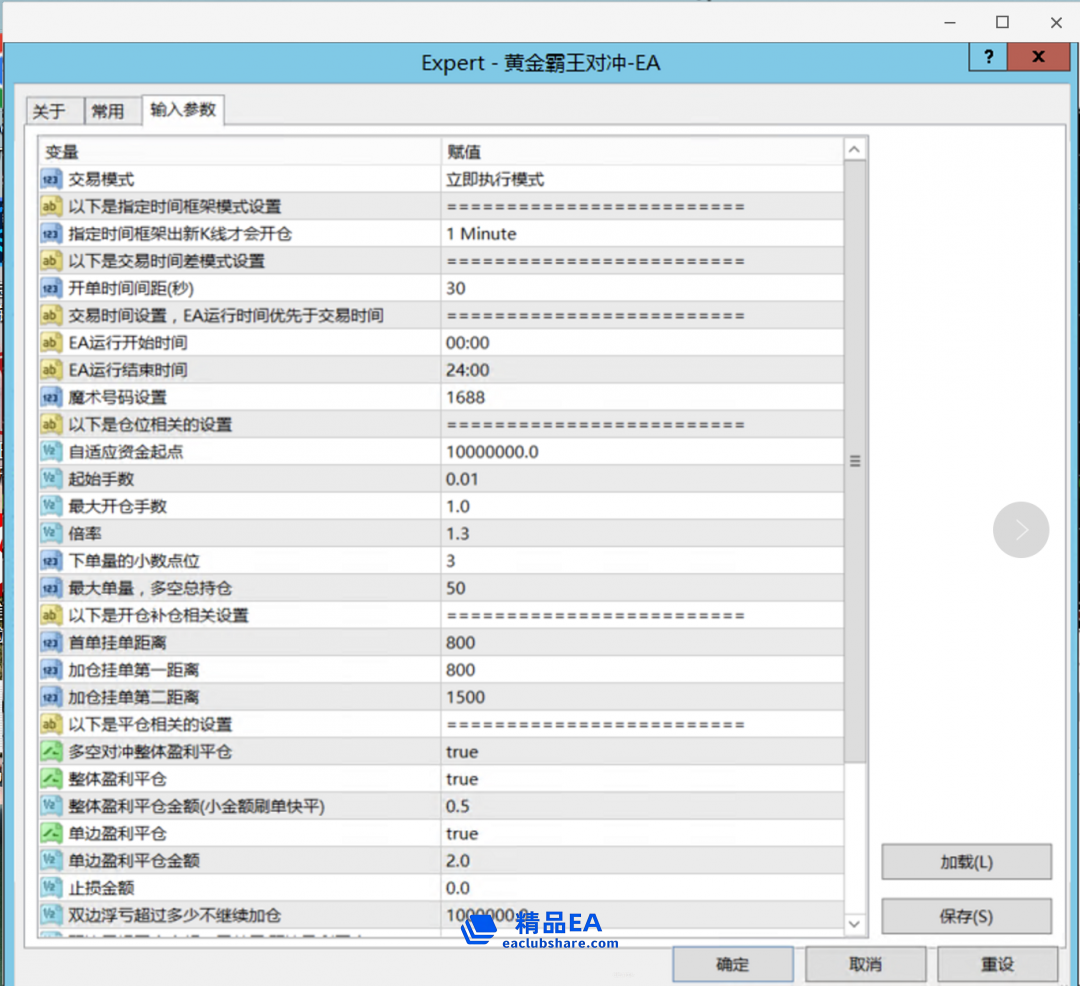The image size is (1080, 986).
Task: Click the icon beside 起始手数 row
Action: (x=50, y=480)
